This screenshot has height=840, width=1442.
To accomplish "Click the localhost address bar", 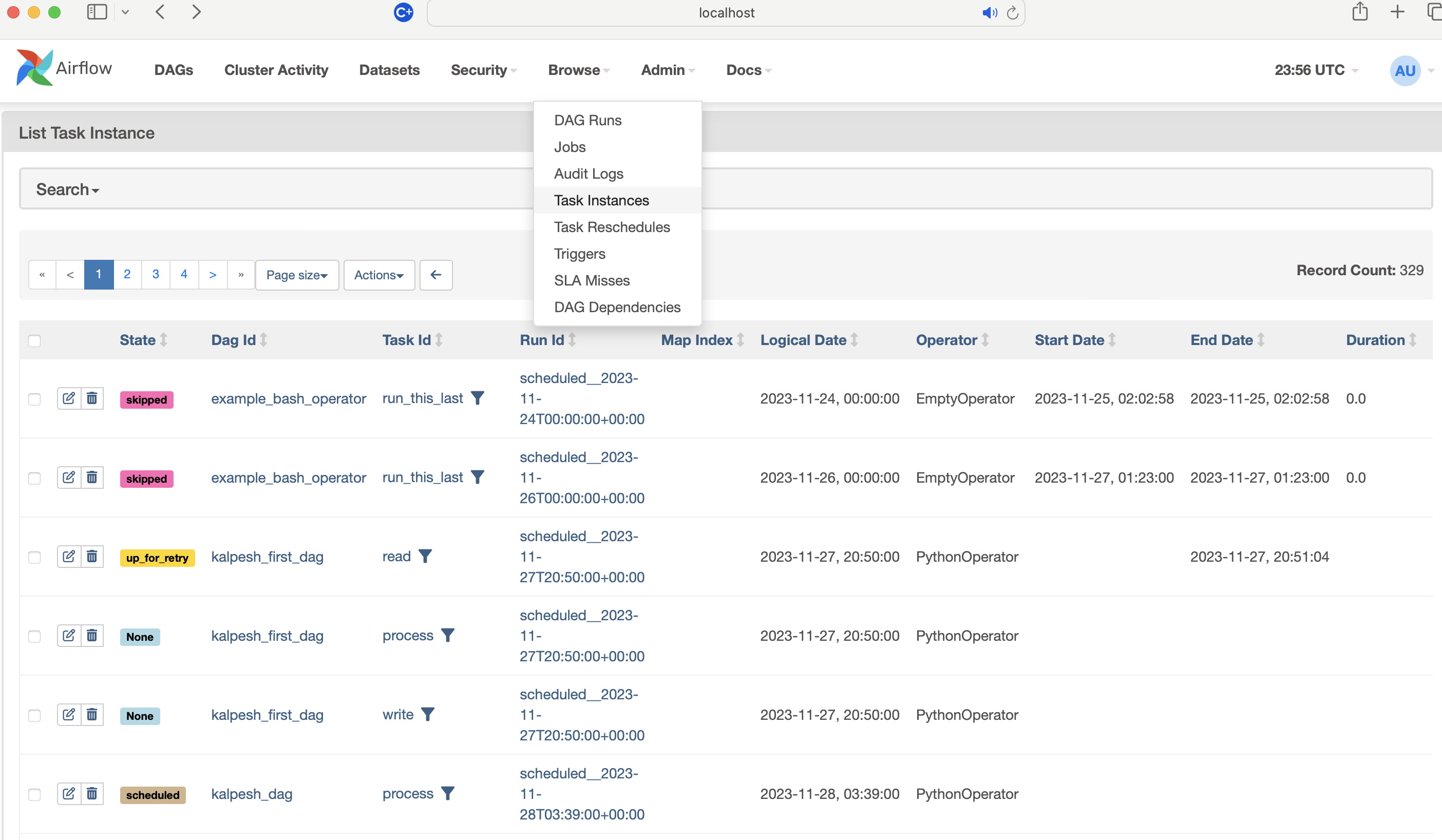I will (726, 13).
